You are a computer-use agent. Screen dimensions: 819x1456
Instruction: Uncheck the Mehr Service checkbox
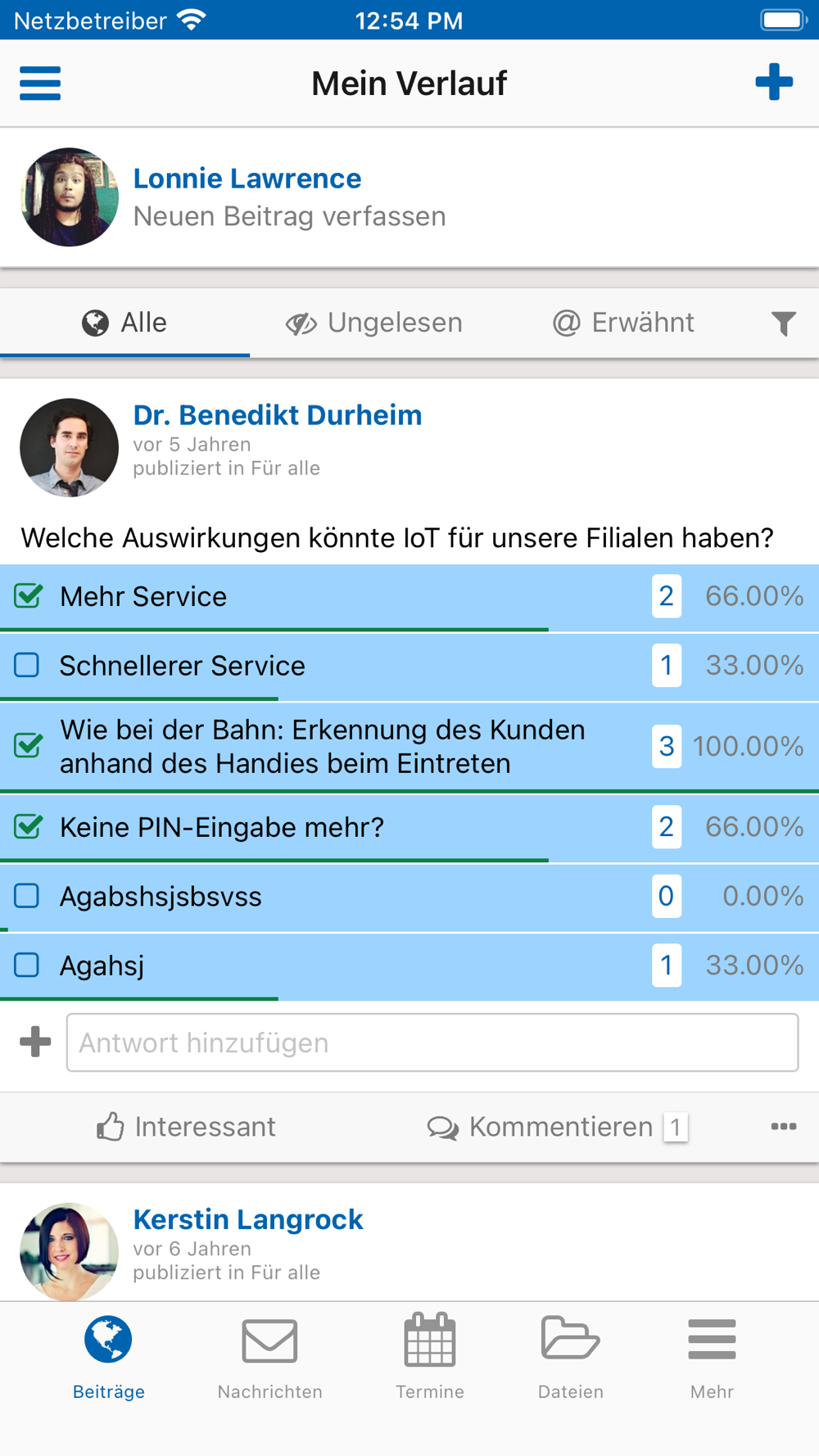[28, 596]
